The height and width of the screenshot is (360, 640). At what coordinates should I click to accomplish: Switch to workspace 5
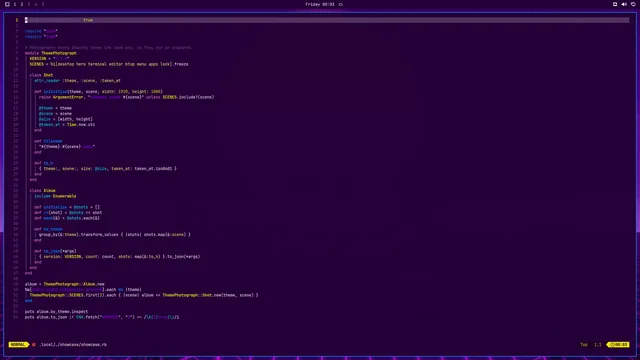(42, 4)
